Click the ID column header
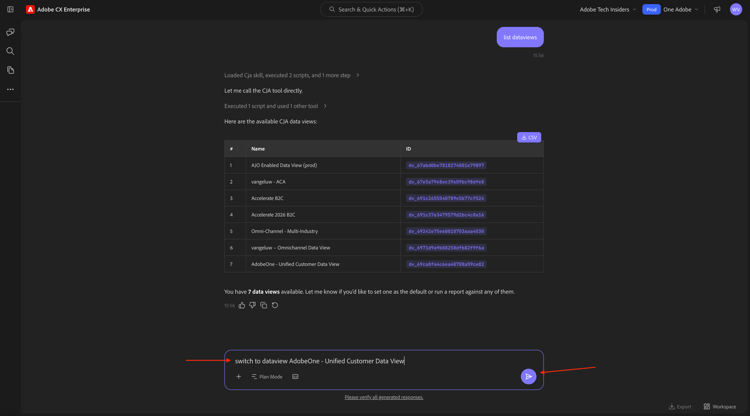This screenshot has width=750, height=416. tap(408, 149)
